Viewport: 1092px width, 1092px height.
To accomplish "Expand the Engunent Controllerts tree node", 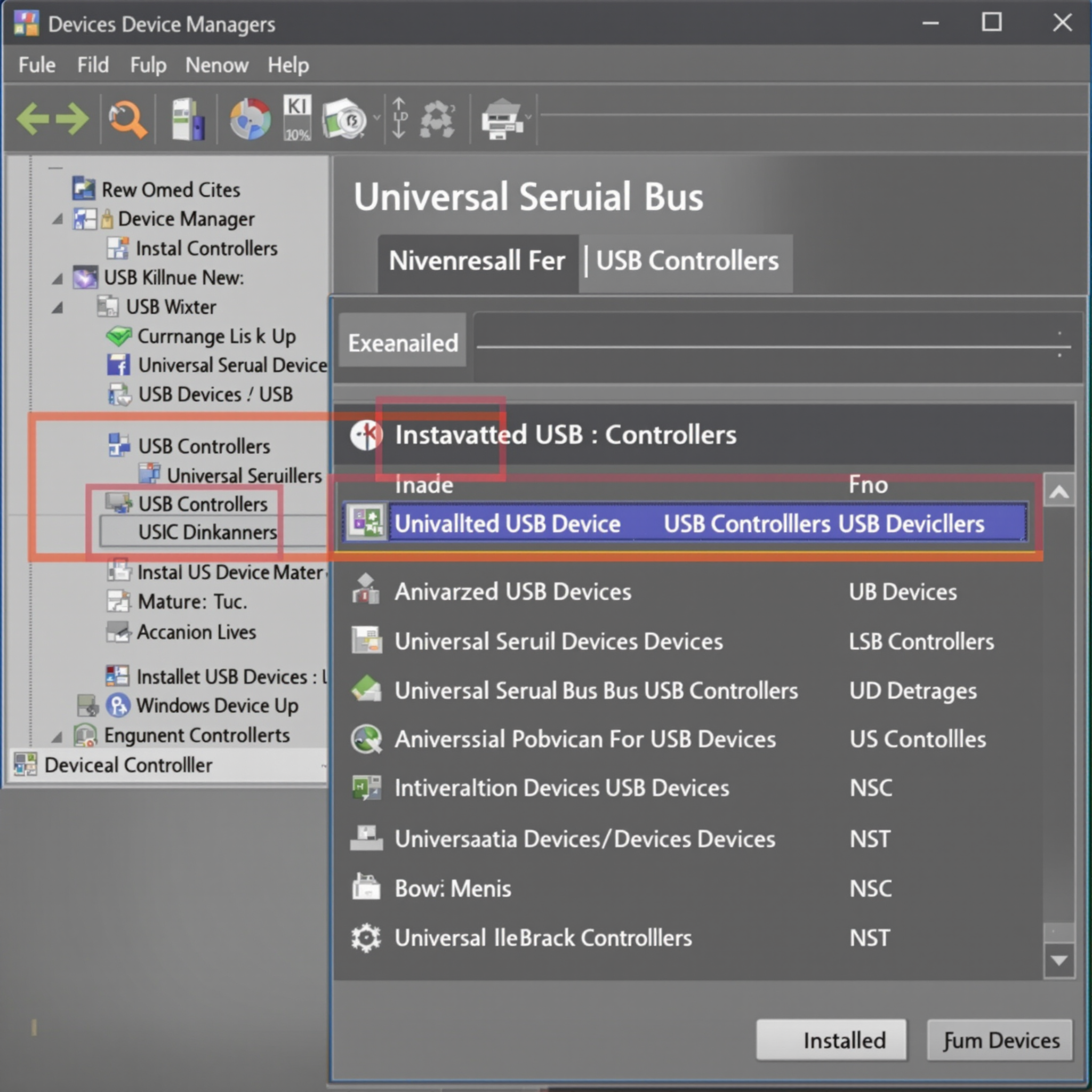I will (58, 736).
